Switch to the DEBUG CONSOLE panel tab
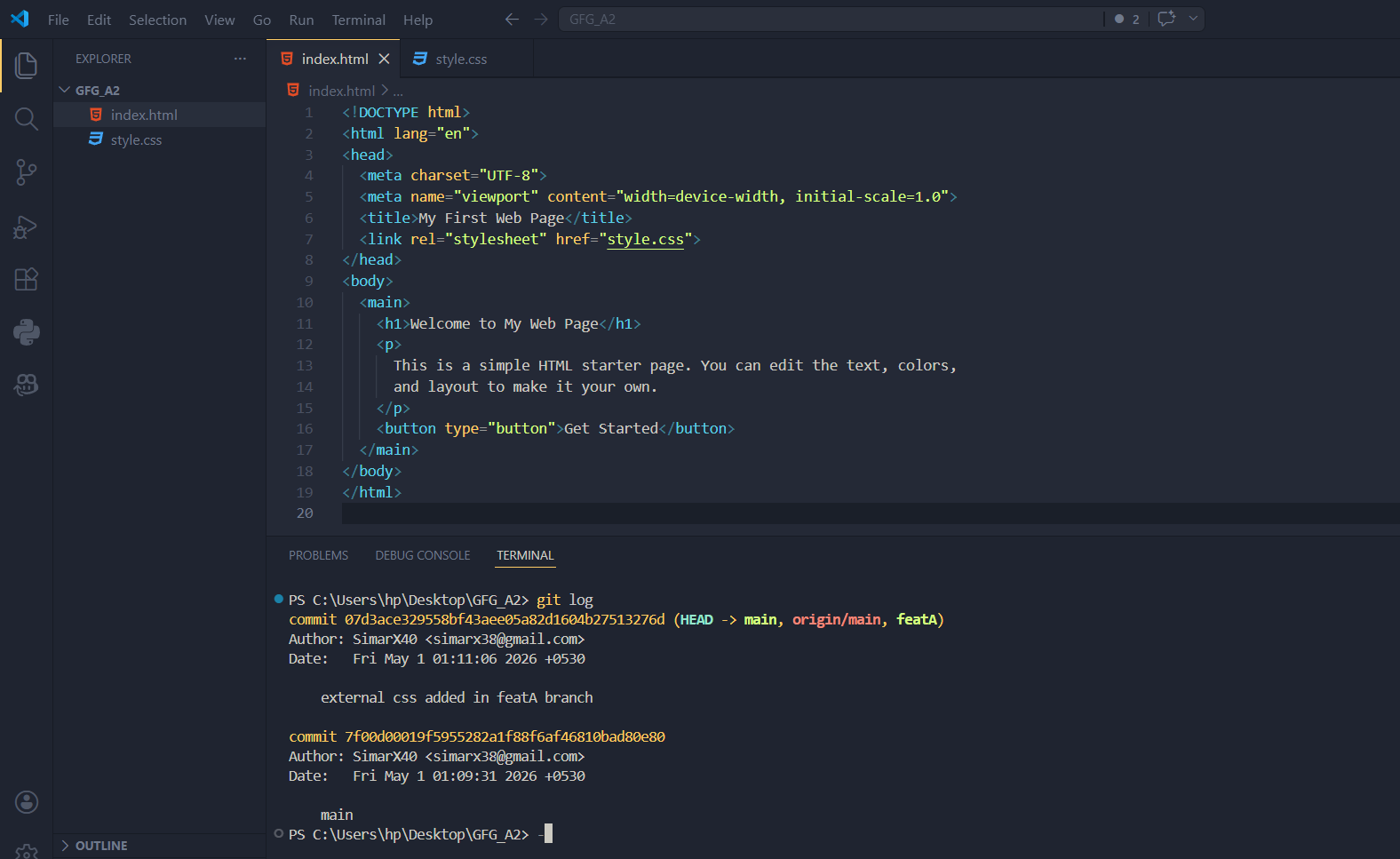The width and height of the screenshot is (1400, 859). point(423,555)
